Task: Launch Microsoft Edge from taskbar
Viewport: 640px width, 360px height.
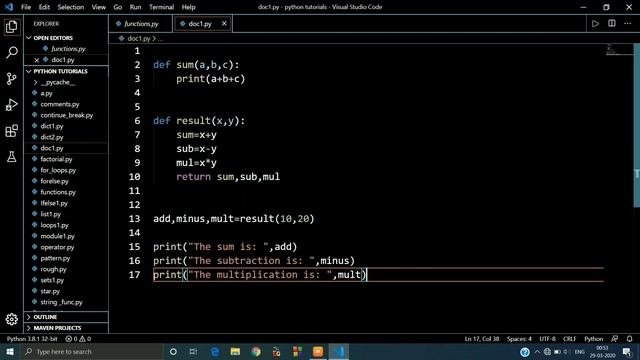Action: pyautogui.click(x=215, y=351)
